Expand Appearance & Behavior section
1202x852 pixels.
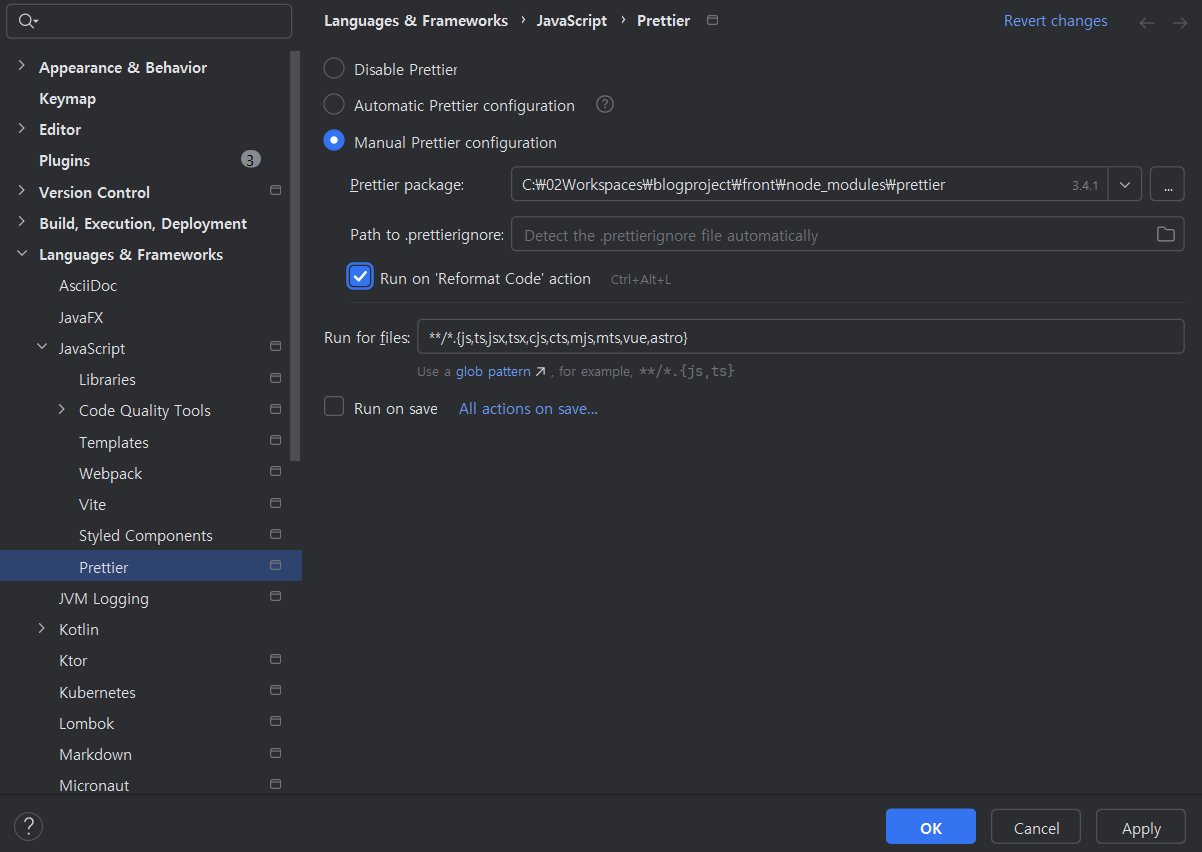[x=22, y=67]
